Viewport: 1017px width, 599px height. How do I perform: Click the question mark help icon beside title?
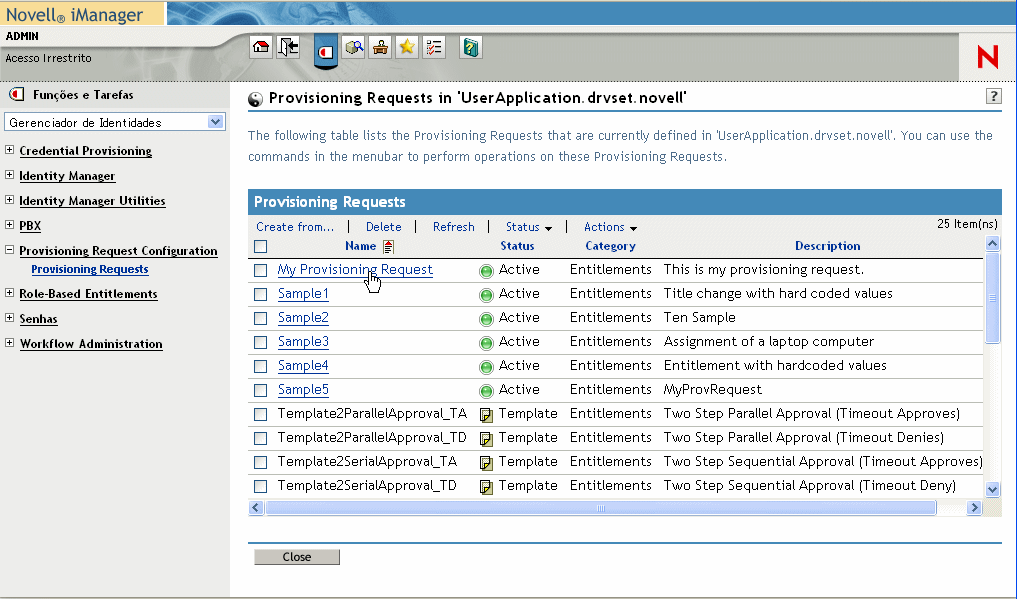click(x=993, y=96)
